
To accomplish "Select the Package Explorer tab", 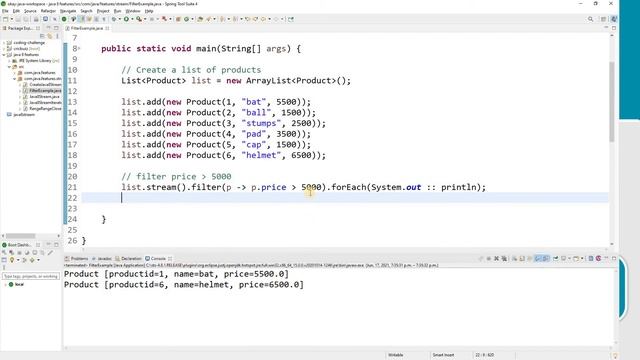I will (20, 28).
